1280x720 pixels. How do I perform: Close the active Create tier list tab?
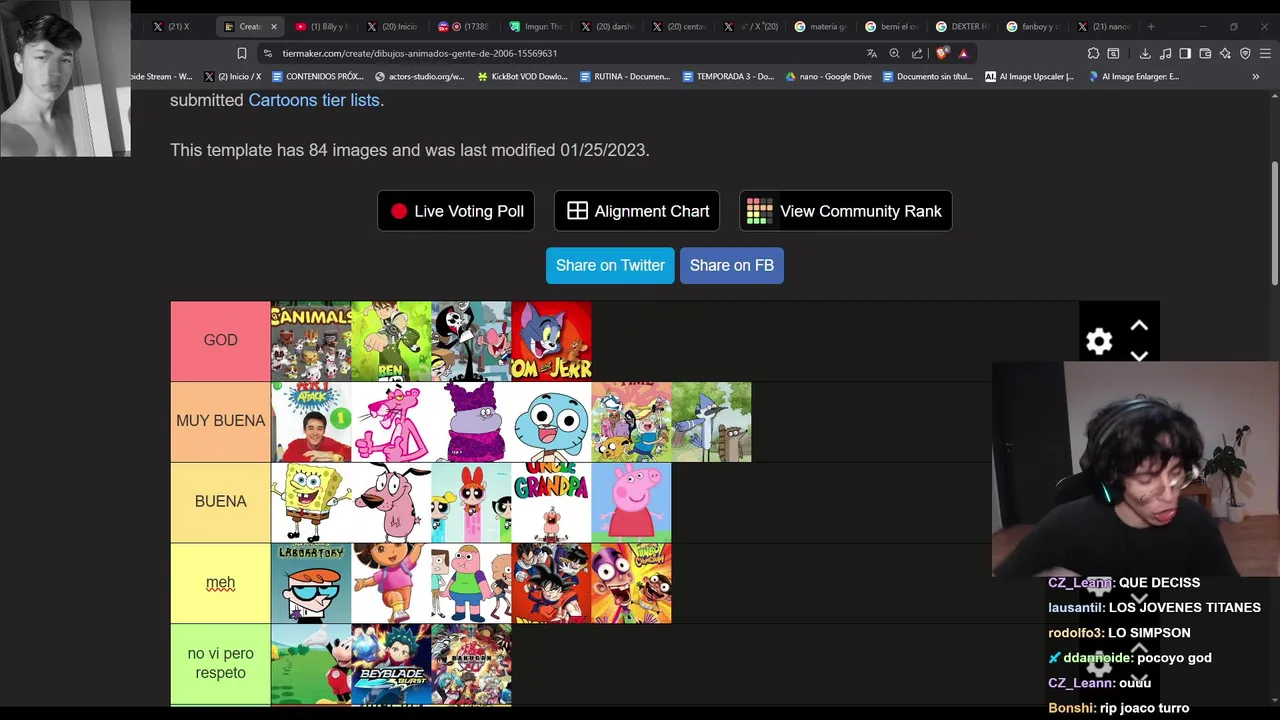273,27
